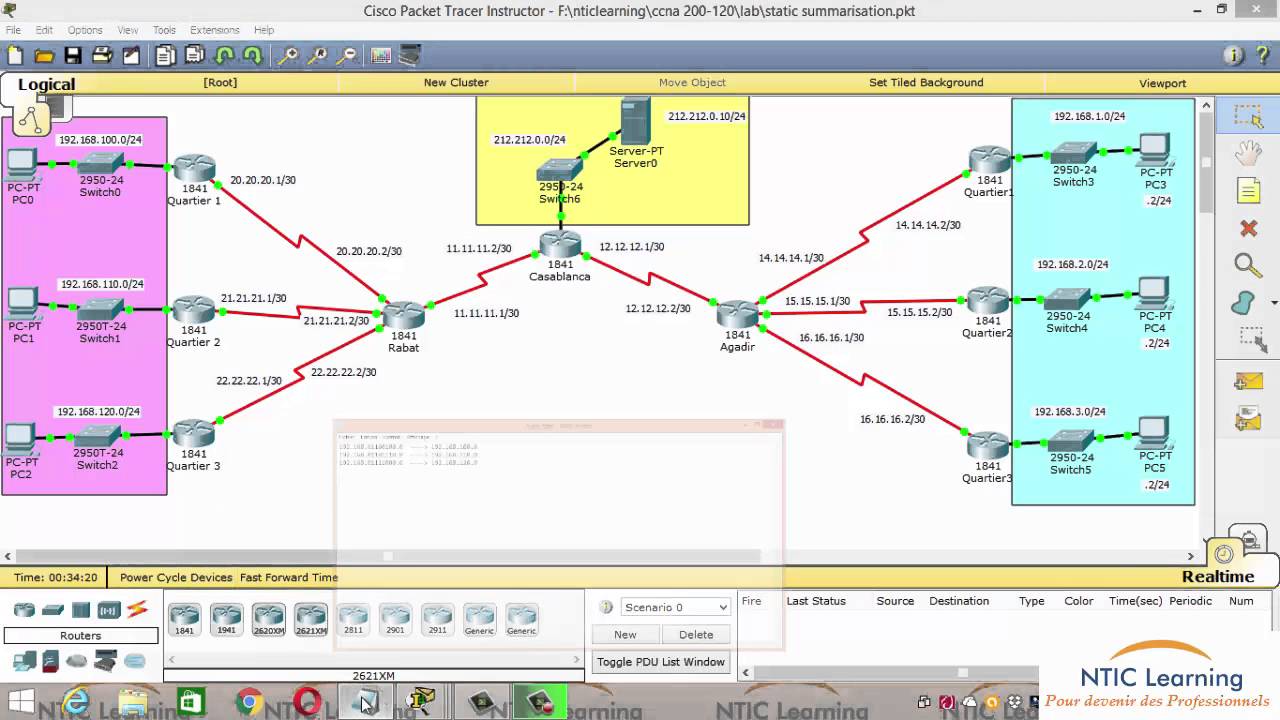Expand the Draw Polygon tool arrow

click(x=1274, y=302)
